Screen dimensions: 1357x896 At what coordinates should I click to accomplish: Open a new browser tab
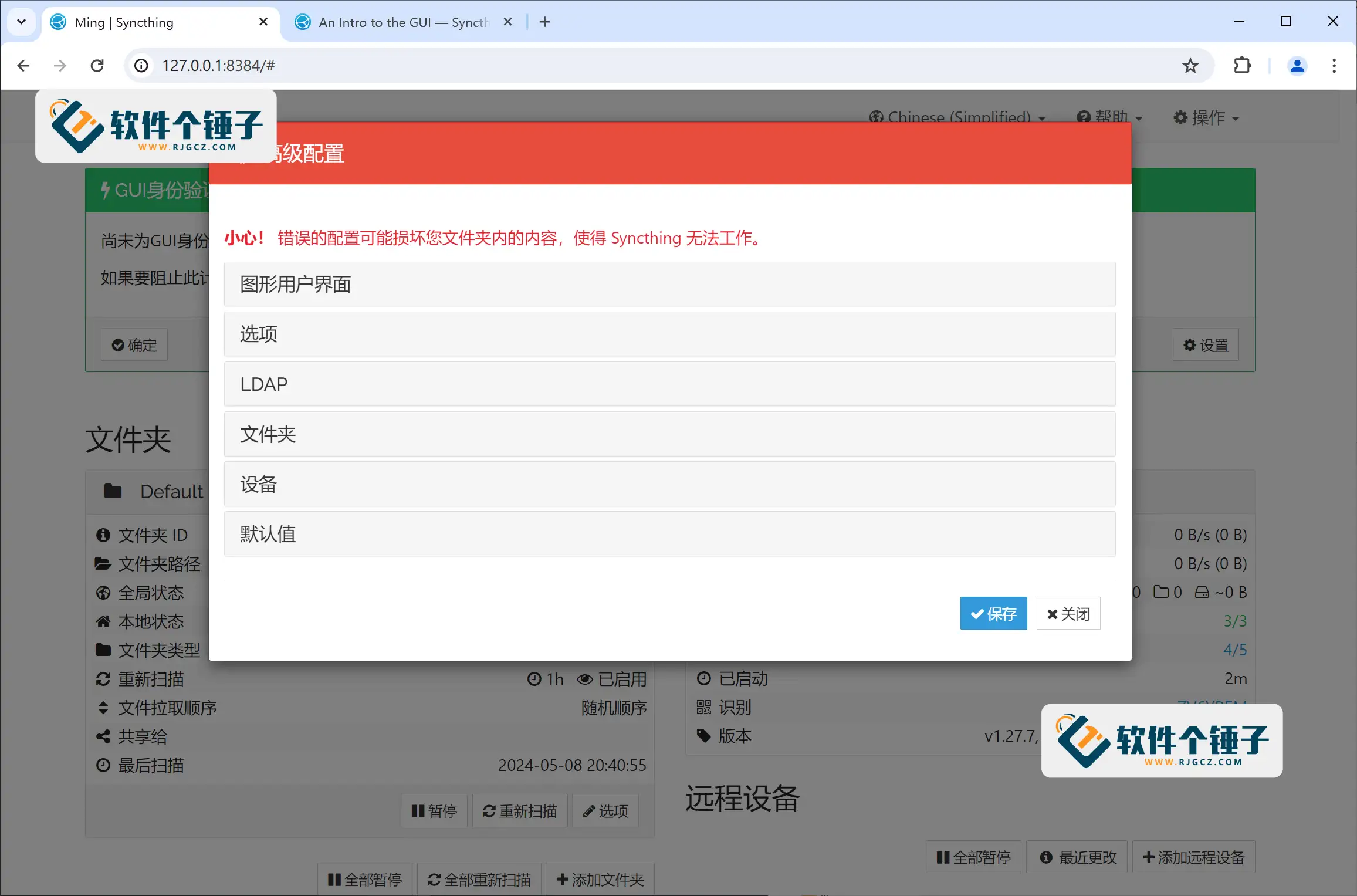pyautogui.click(x=544, y=22)
